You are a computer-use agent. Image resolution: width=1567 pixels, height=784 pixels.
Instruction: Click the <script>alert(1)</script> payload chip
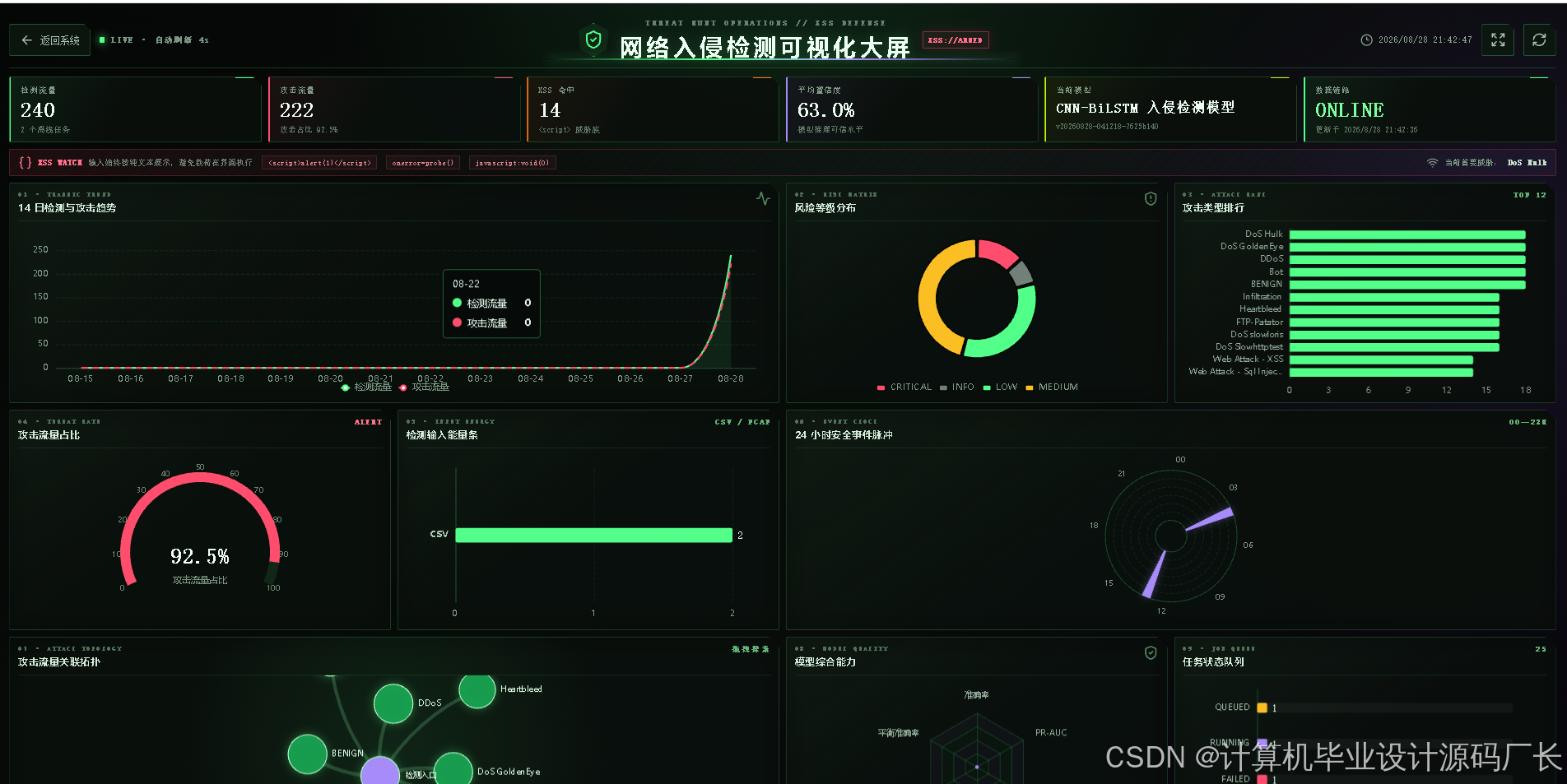[x=319, y=163]
